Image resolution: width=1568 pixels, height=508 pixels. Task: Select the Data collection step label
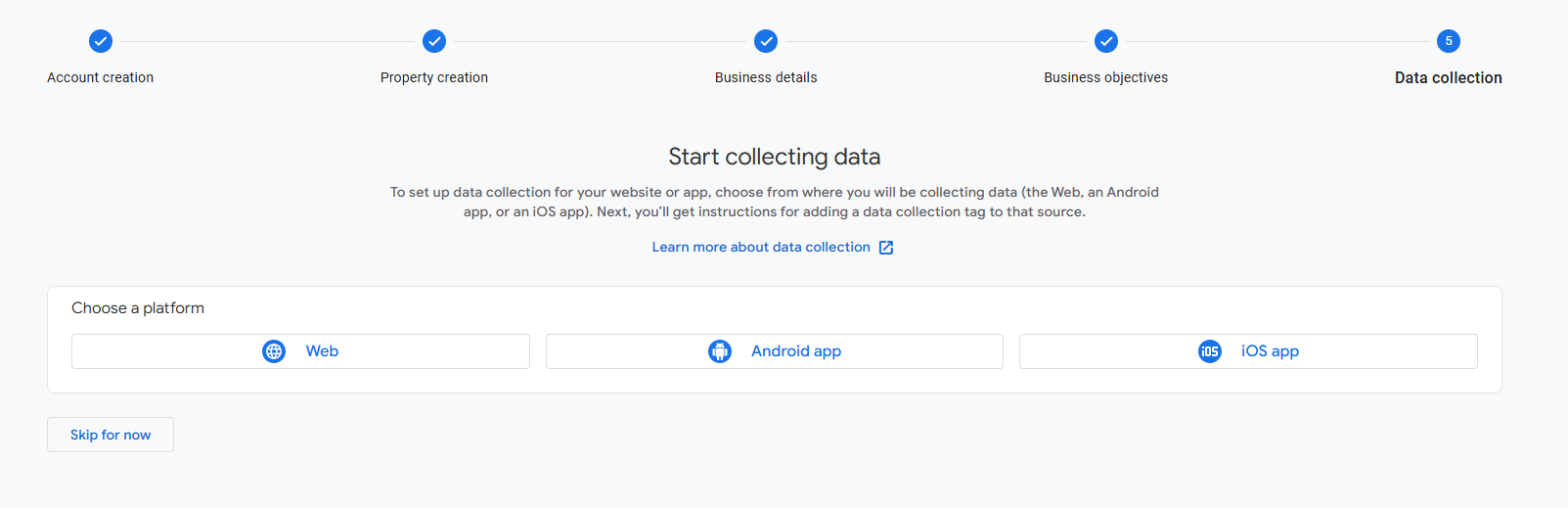pos(1449,77)
